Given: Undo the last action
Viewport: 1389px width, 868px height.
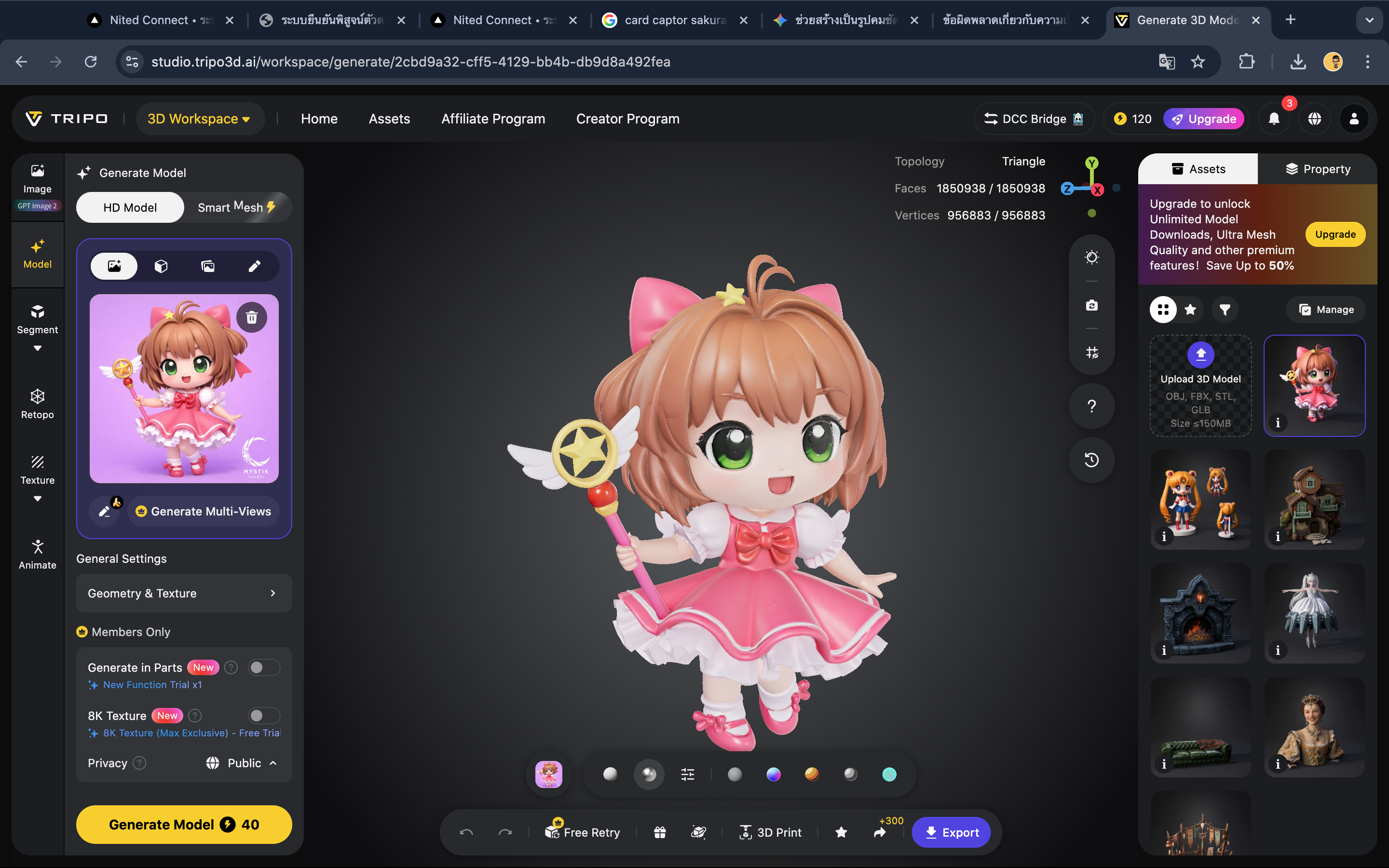Looking at the screenshot, I should click(x=466, y=832).
